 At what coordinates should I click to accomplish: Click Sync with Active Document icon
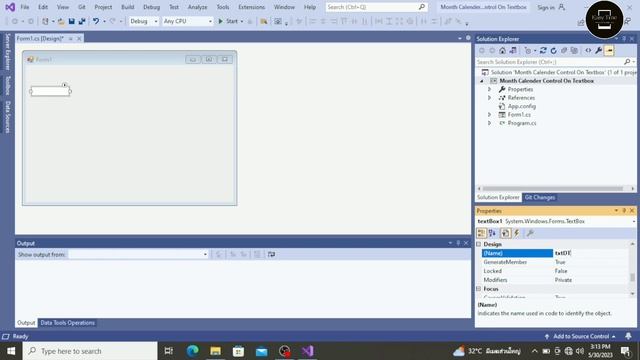(x=543, y=51)
